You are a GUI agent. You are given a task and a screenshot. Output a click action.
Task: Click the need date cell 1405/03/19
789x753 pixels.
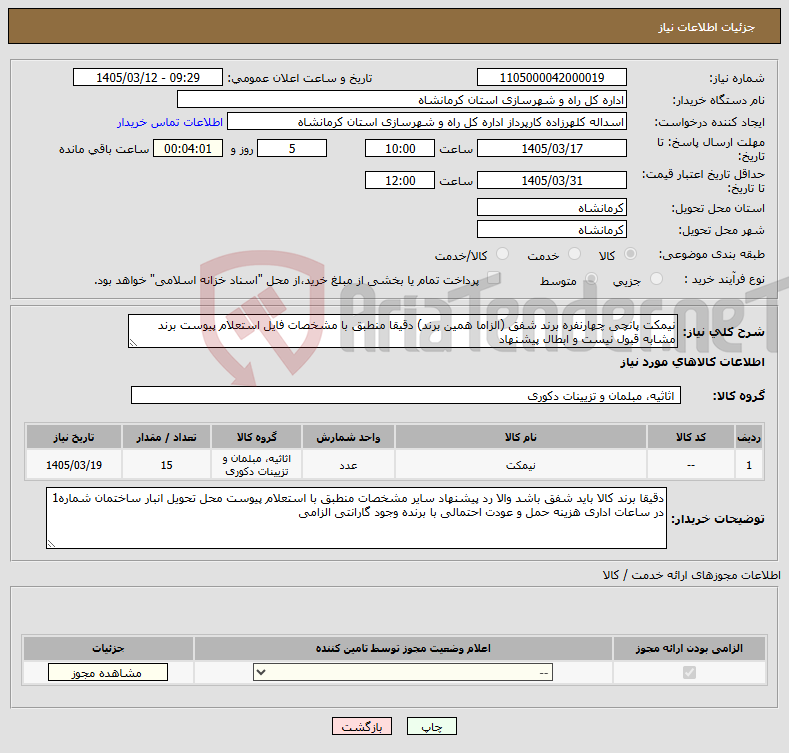pyautogui.click(x=74, y=465)
